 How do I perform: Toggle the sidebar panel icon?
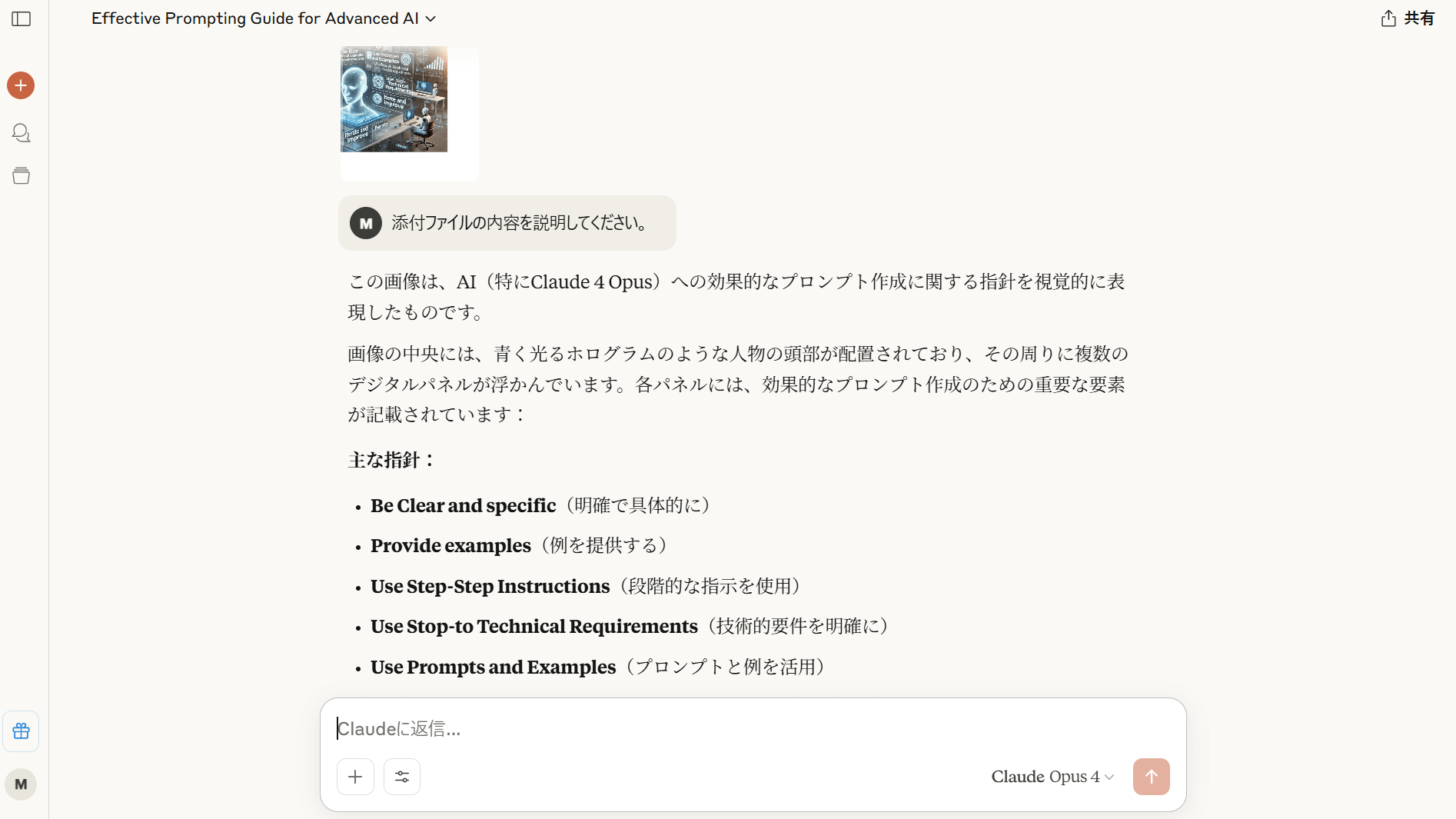pyautogui.click(x=22, y=18)
